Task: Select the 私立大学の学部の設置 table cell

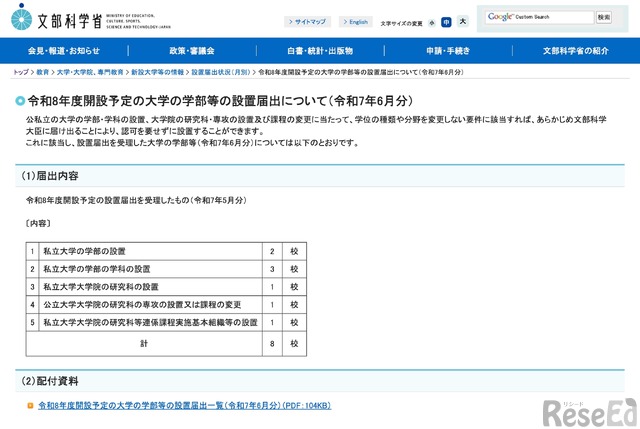Action: [150, 251]
